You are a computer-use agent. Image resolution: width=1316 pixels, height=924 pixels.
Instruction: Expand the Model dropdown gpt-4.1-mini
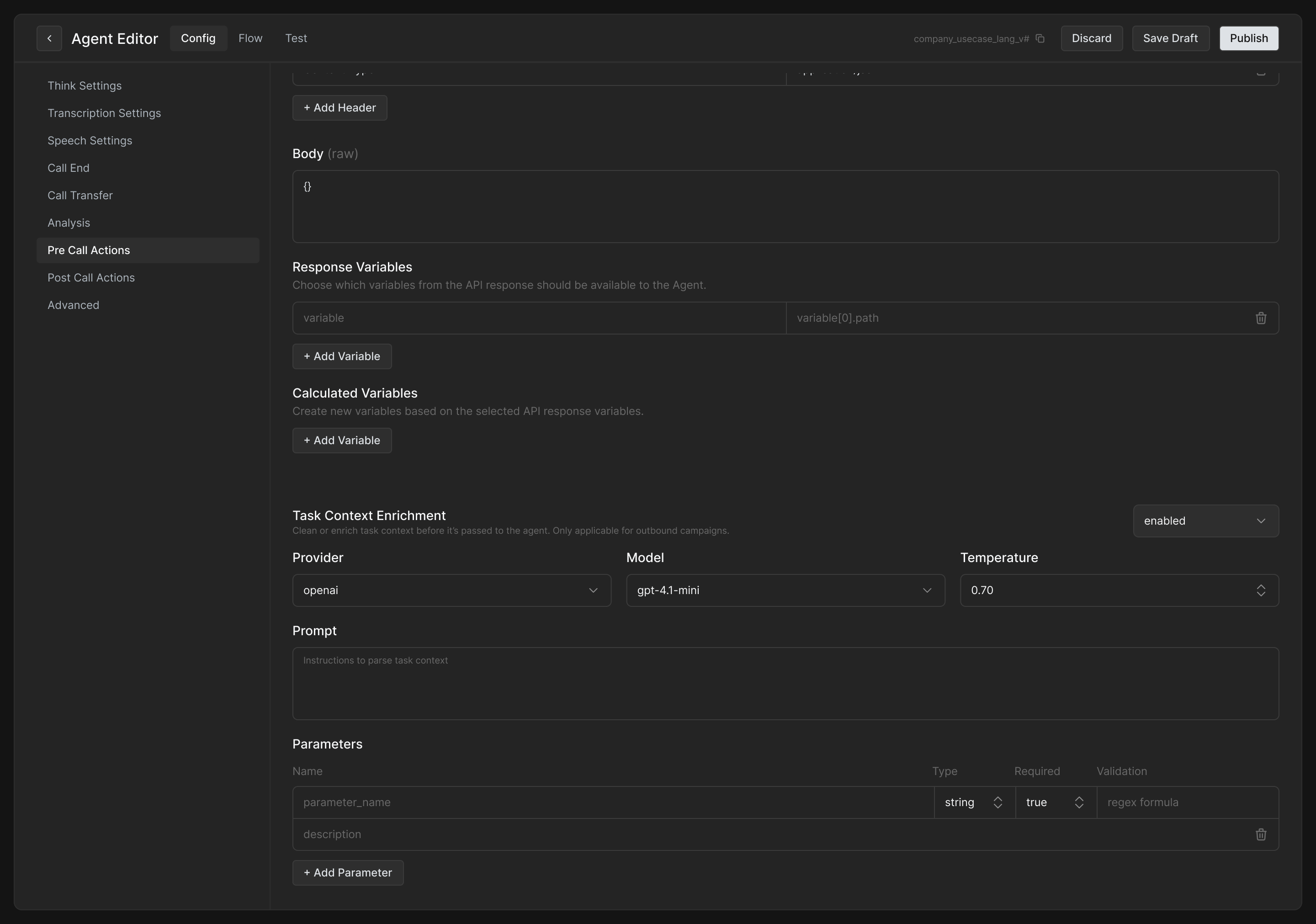pyautogui.click(x=785, y=590)
